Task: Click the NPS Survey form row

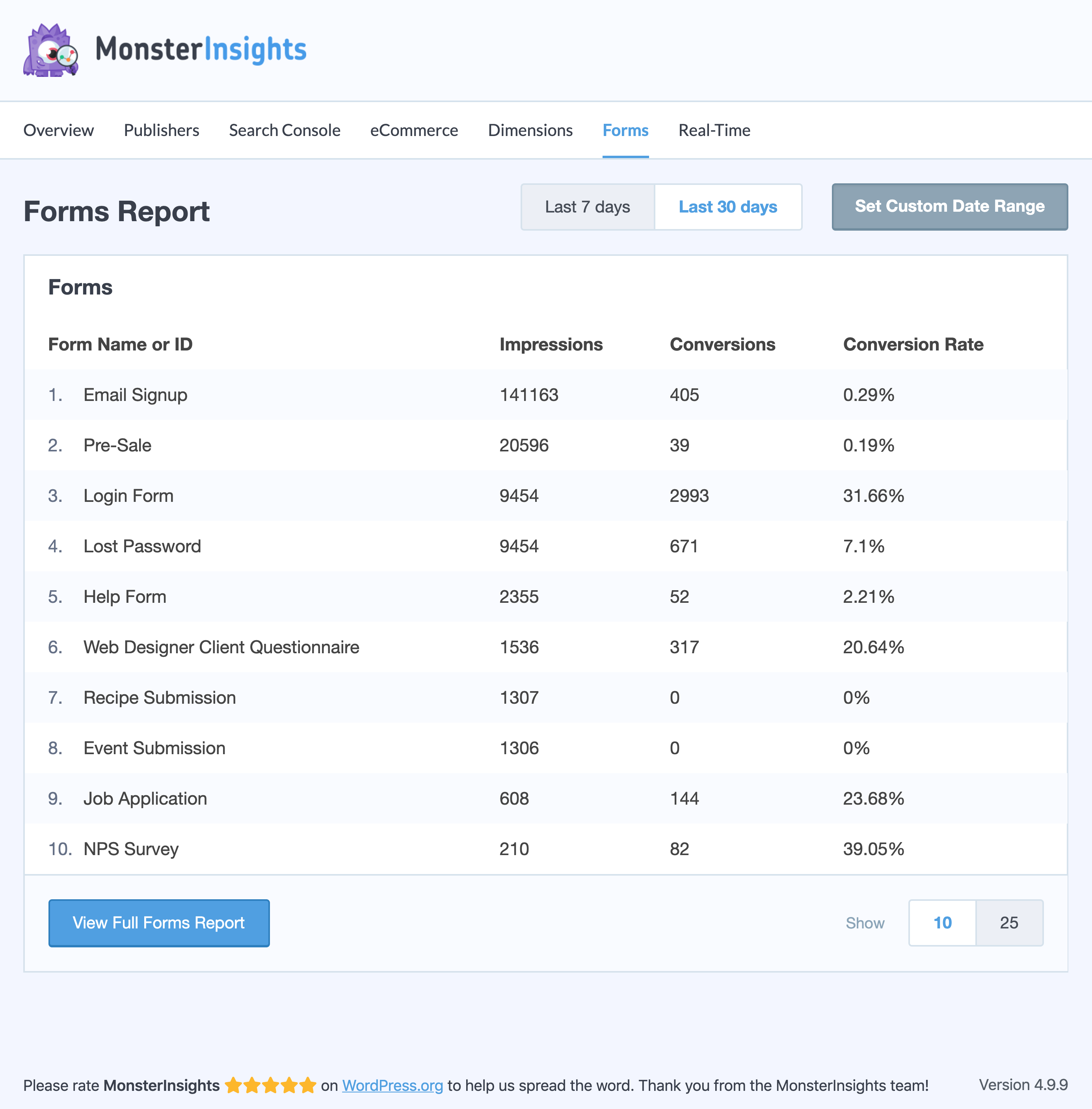Action: click(131, 848)
